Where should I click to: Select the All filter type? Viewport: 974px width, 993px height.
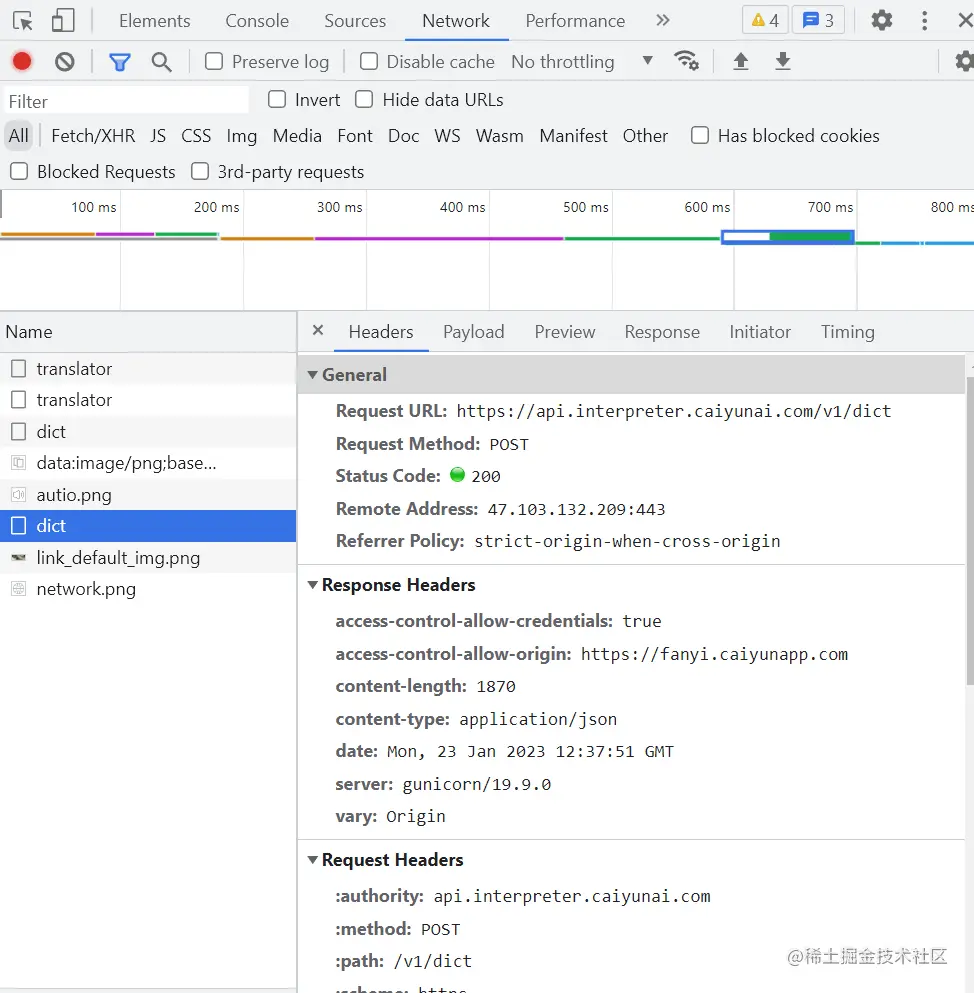pyautogui.click(x=18, y=136)
